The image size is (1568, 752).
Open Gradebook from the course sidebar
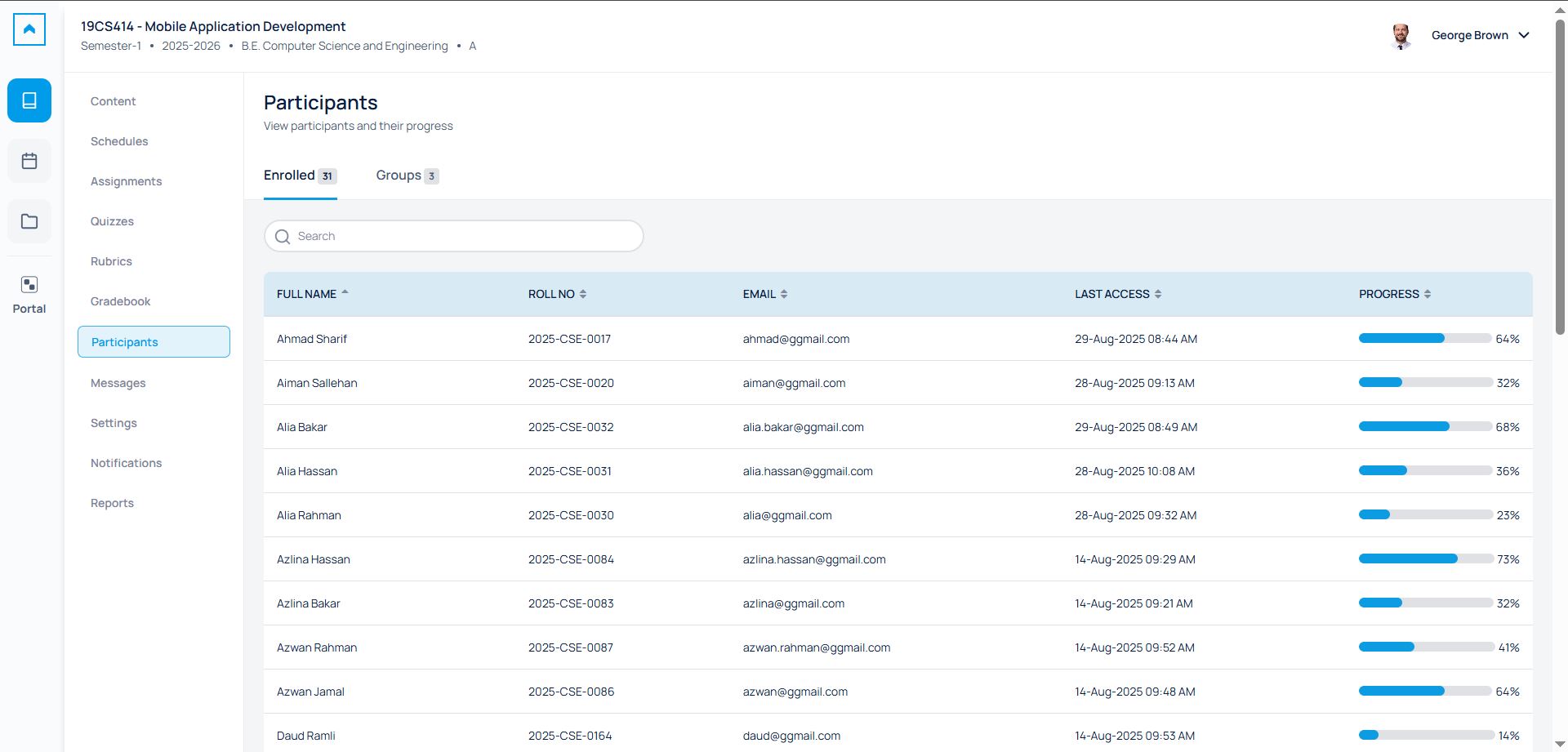[120, 301]
